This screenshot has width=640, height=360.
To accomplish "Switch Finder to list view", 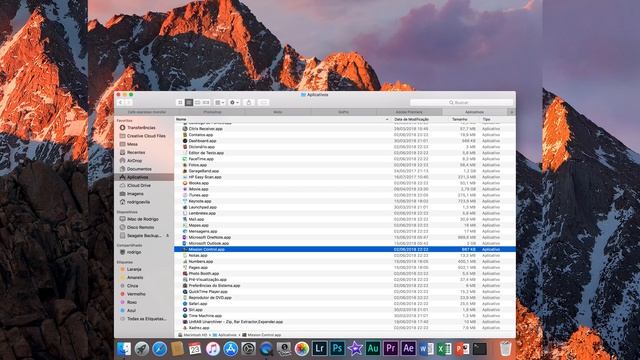I will pyautogui.click(x=189, y=102).
